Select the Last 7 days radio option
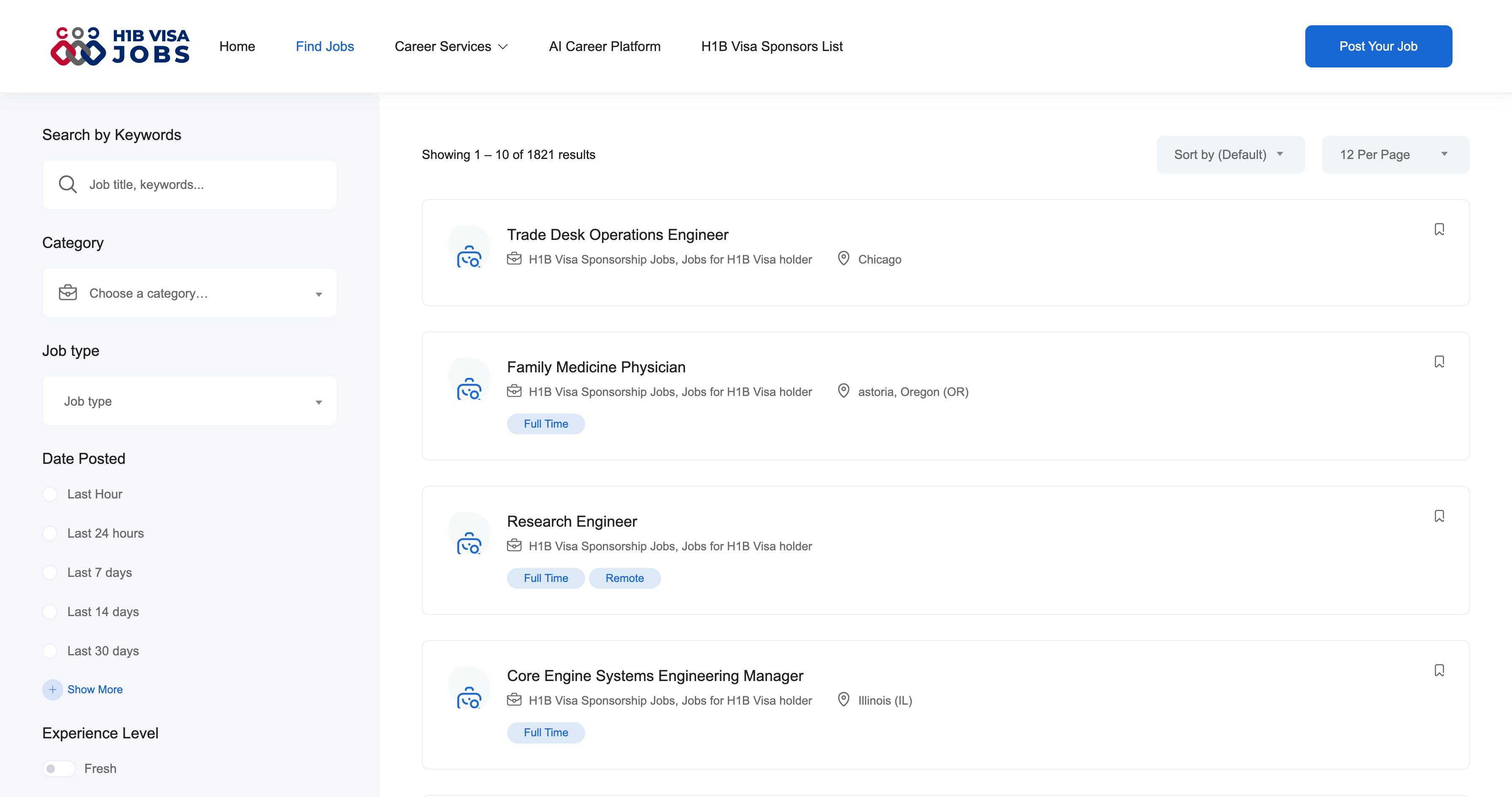The width and height of the screenshot is (1512, 797). click(51, 573)
